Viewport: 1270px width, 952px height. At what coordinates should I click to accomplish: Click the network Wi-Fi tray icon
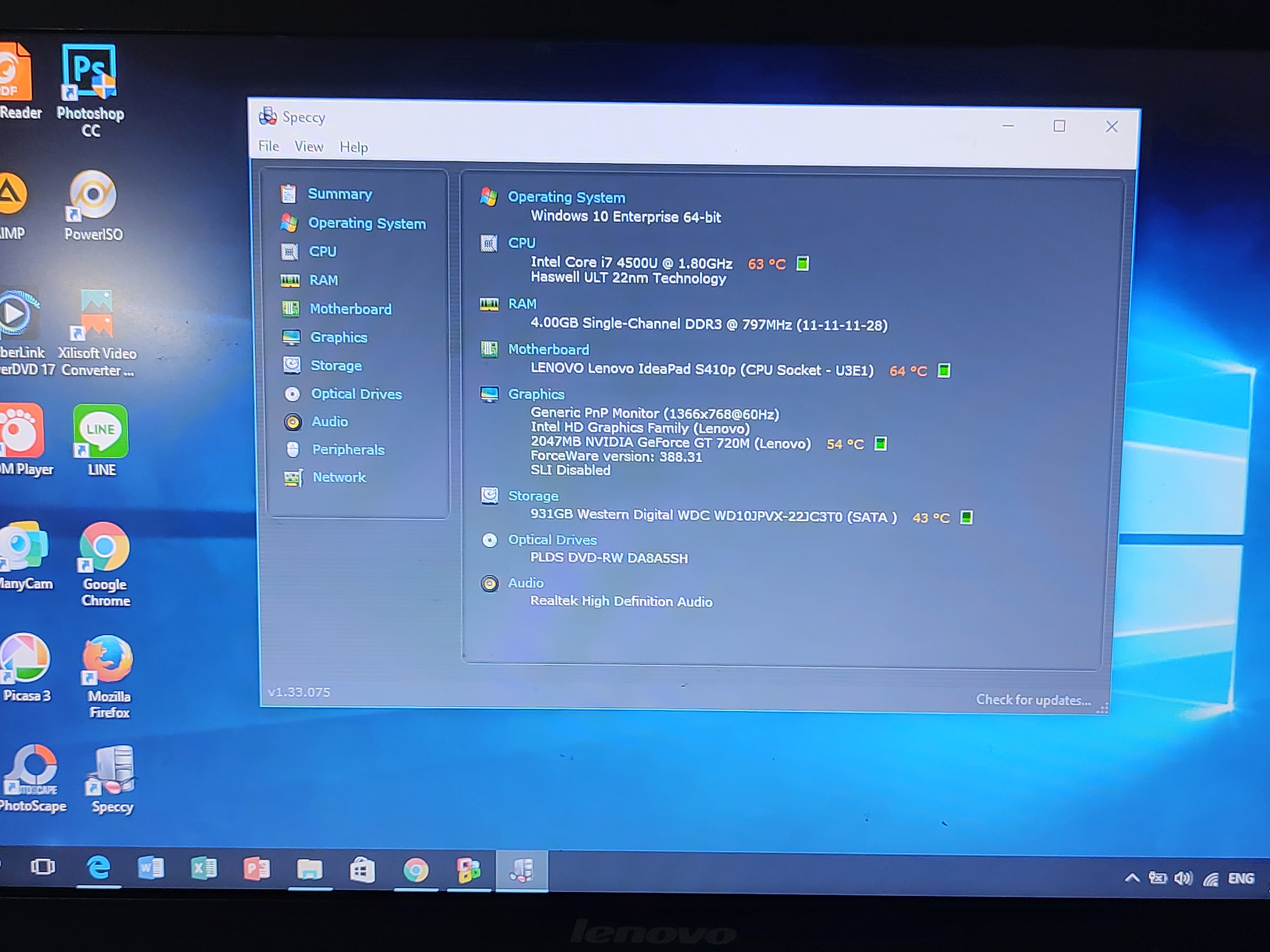(x=1211, y=879)
